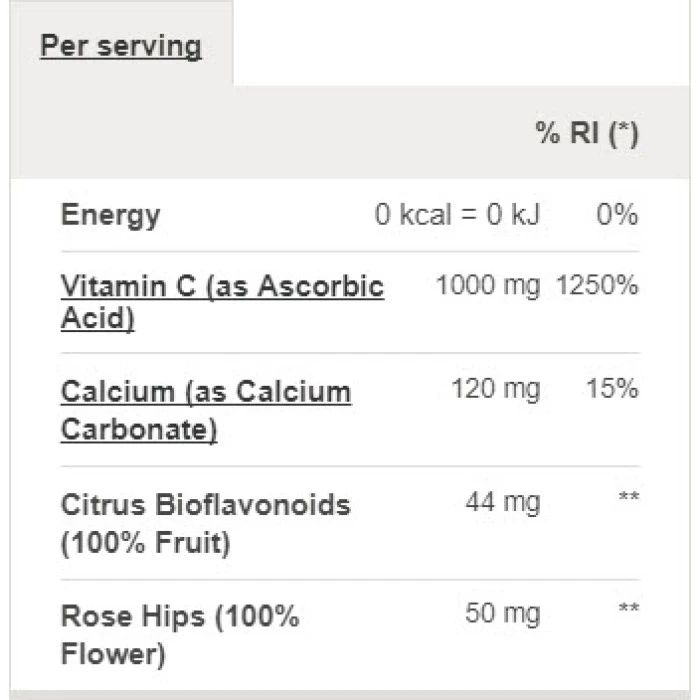This screenshot has height=700, width=700.
Task: Click the 0% energy RI value
Action: click(x=617, y=215)
